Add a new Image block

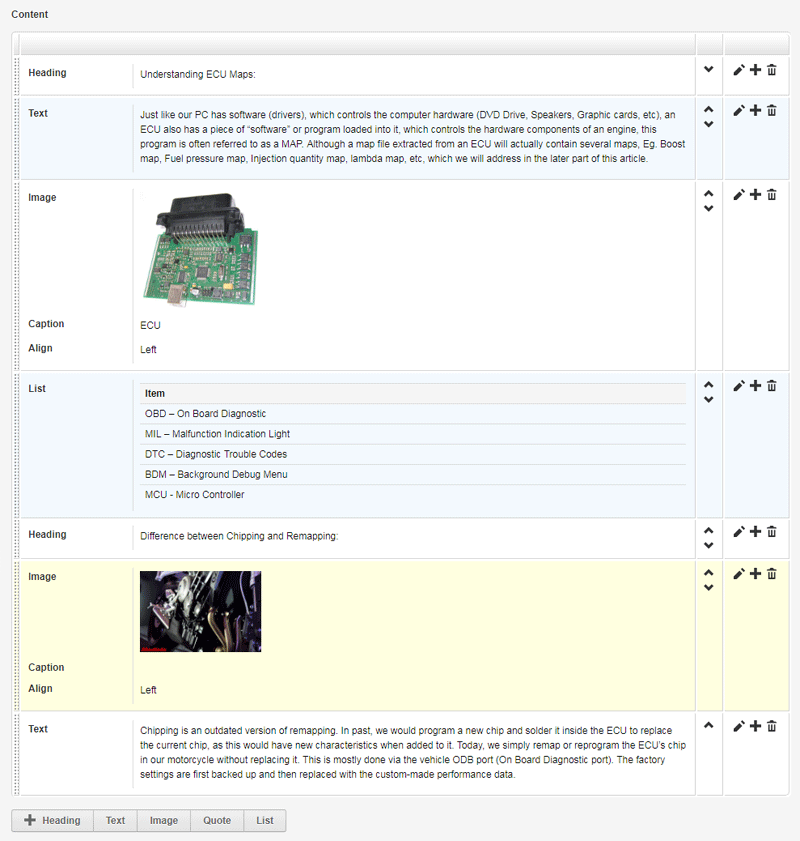[x=164, y=821]
